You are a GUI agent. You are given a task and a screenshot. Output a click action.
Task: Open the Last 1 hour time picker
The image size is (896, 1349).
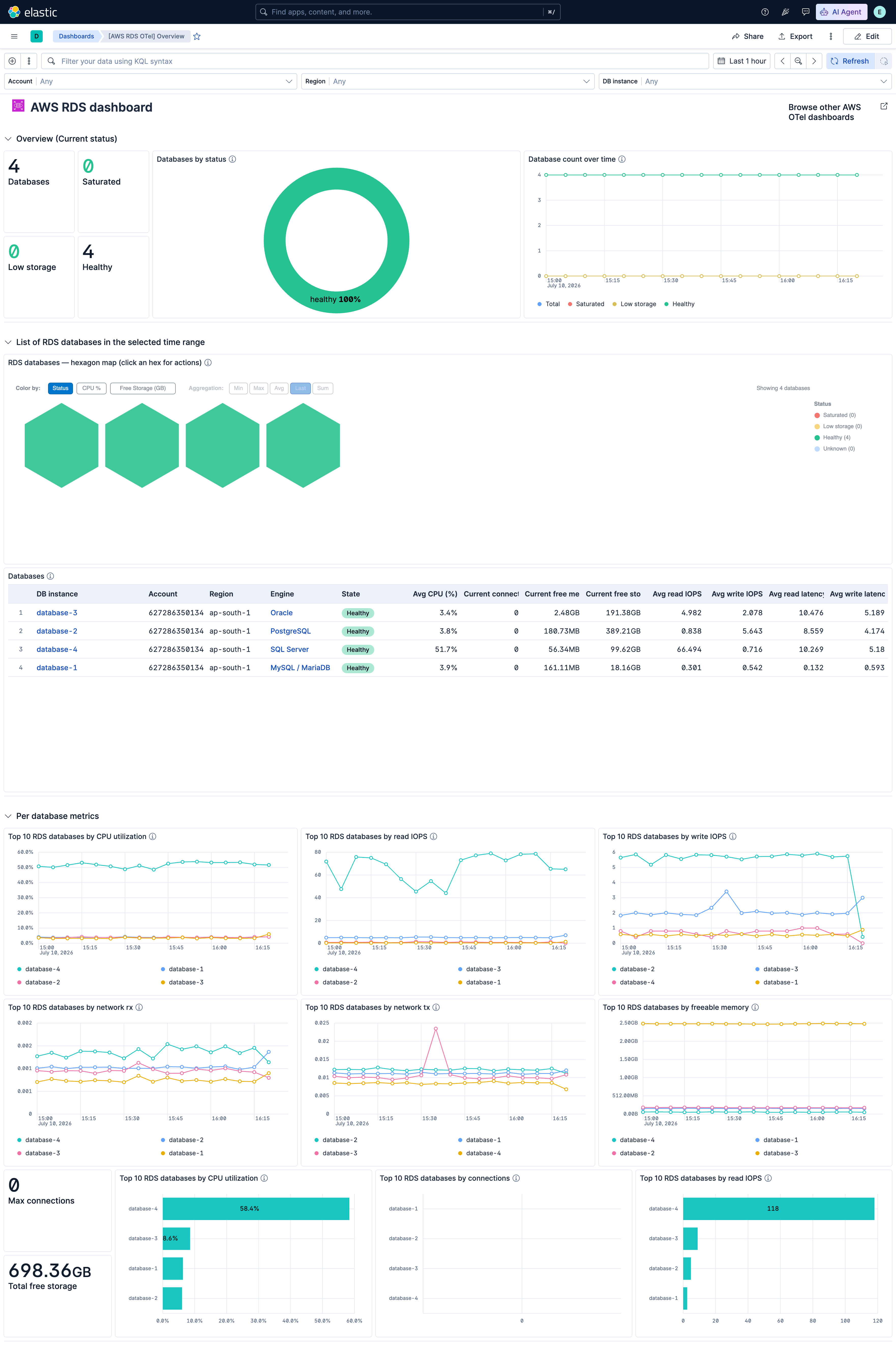[x=742, y=61]
